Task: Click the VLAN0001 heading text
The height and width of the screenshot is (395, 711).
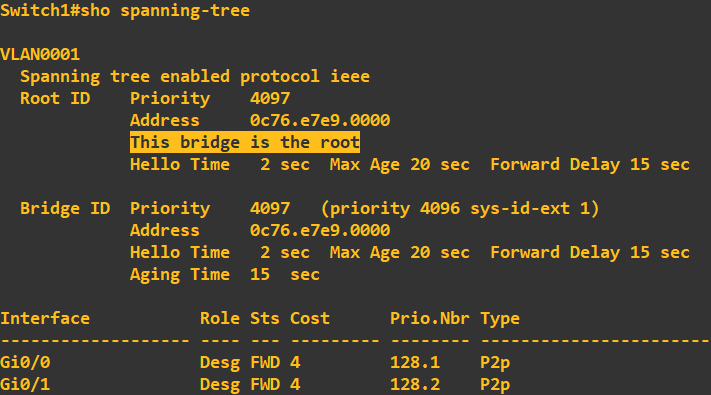Action: pyautogui.click(x=40, y=55)
